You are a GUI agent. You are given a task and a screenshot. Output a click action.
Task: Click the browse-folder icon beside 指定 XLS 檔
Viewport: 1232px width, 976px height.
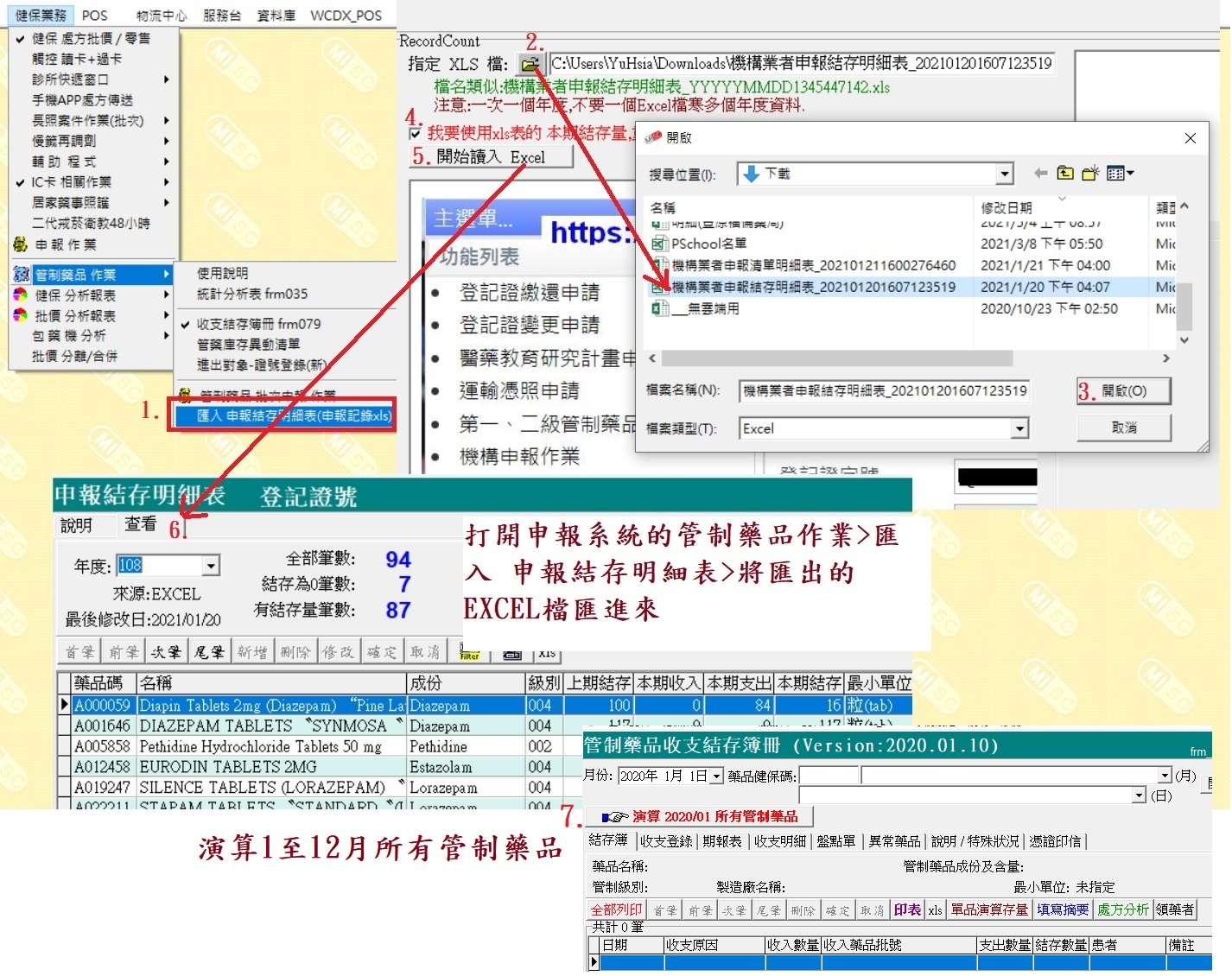[x=530, y=64]
